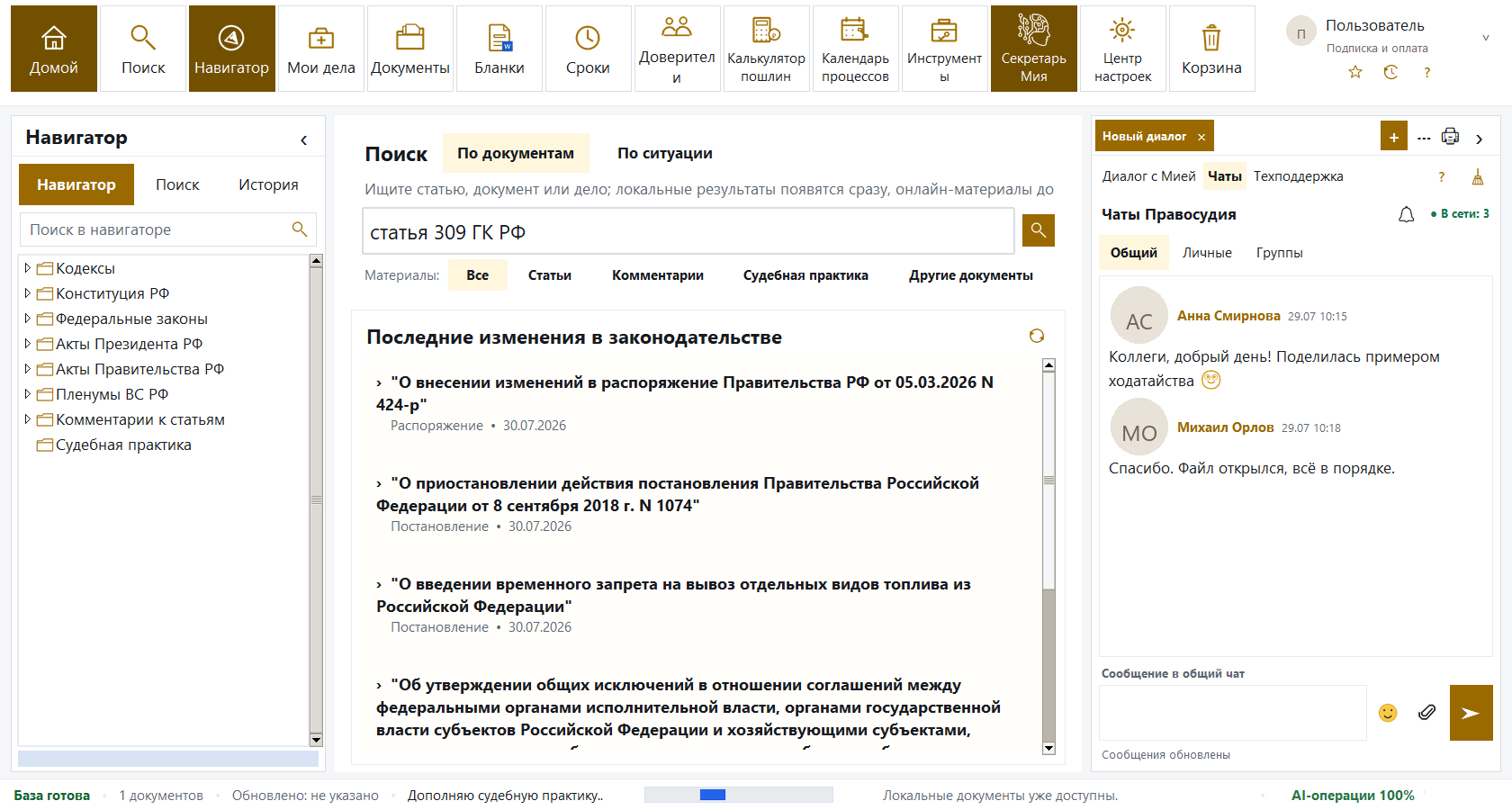
Task: Open the Подписка и оплата link
Action: pos(1377,49)
